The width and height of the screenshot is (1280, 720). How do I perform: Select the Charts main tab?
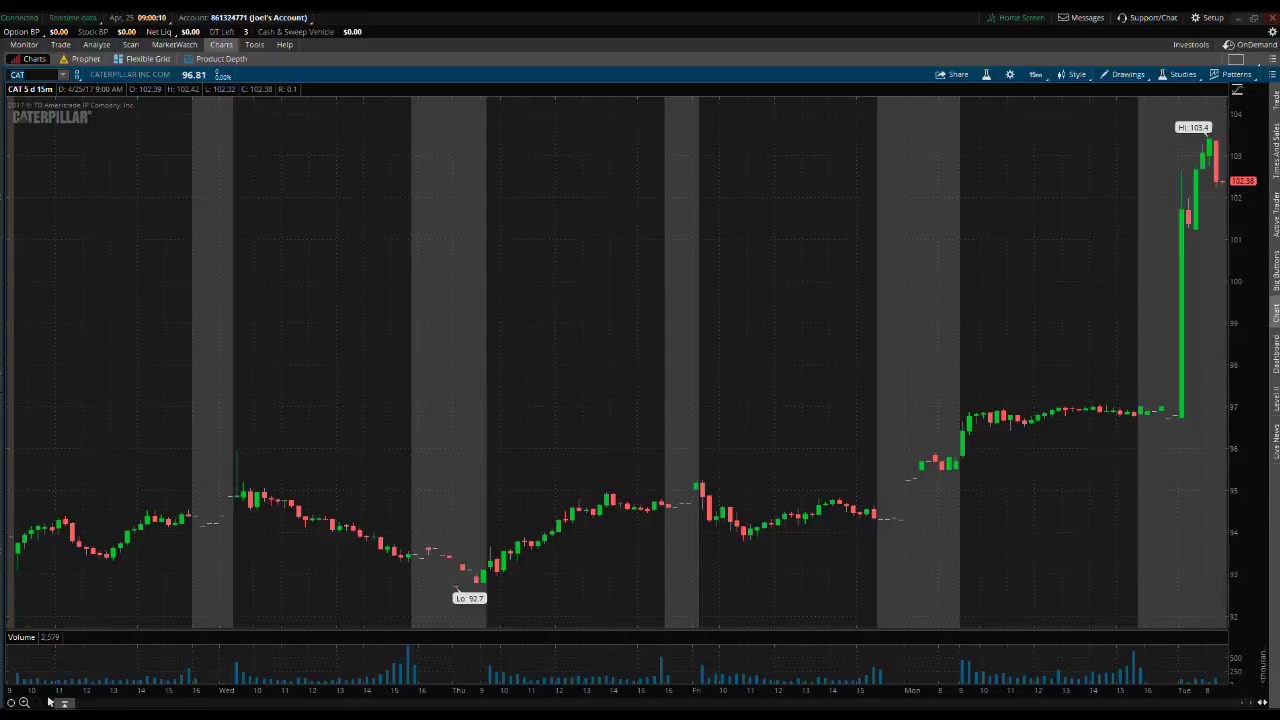pos(221,45)
